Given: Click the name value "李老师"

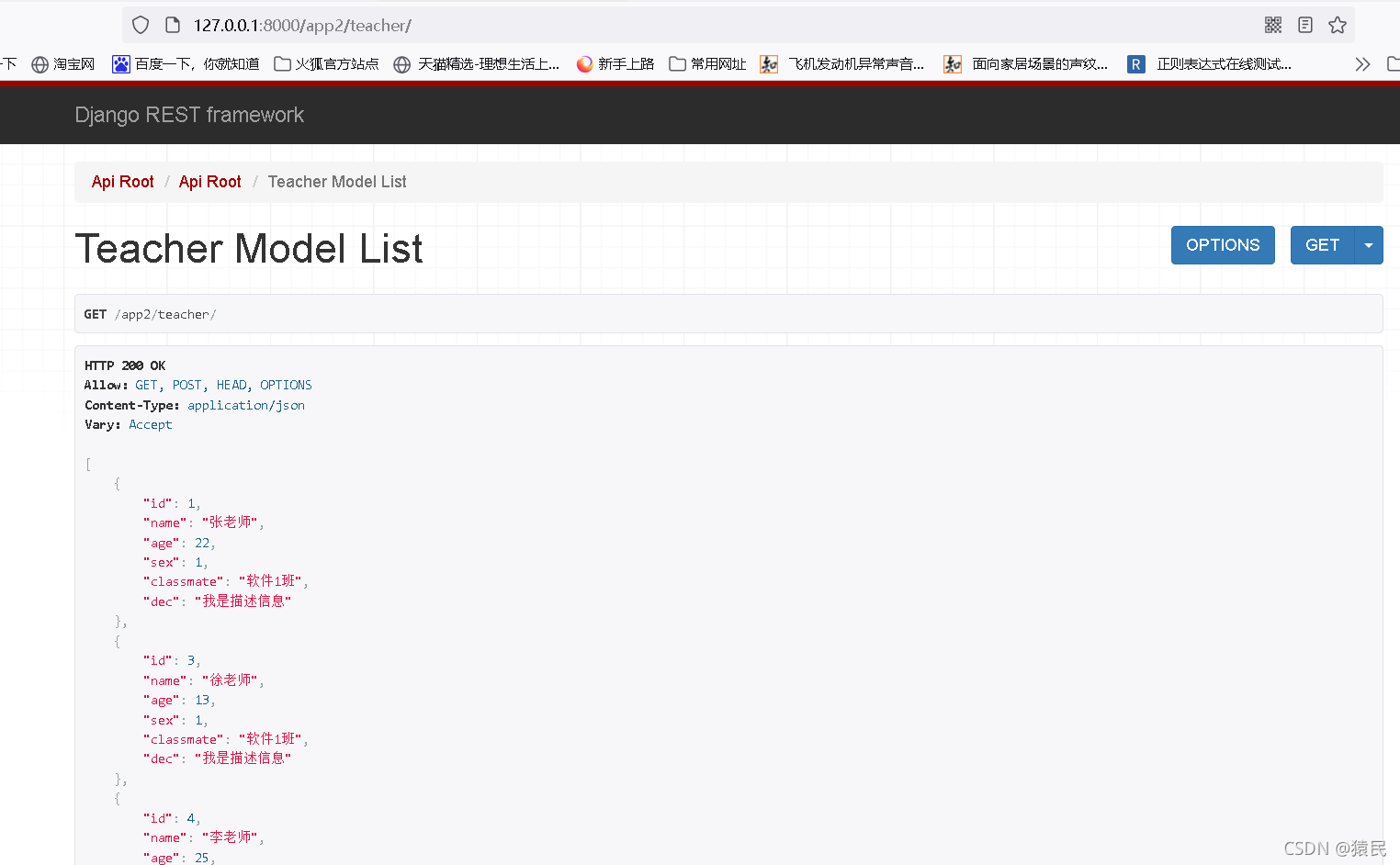Looking at the screenshot, I should [230, 837].
